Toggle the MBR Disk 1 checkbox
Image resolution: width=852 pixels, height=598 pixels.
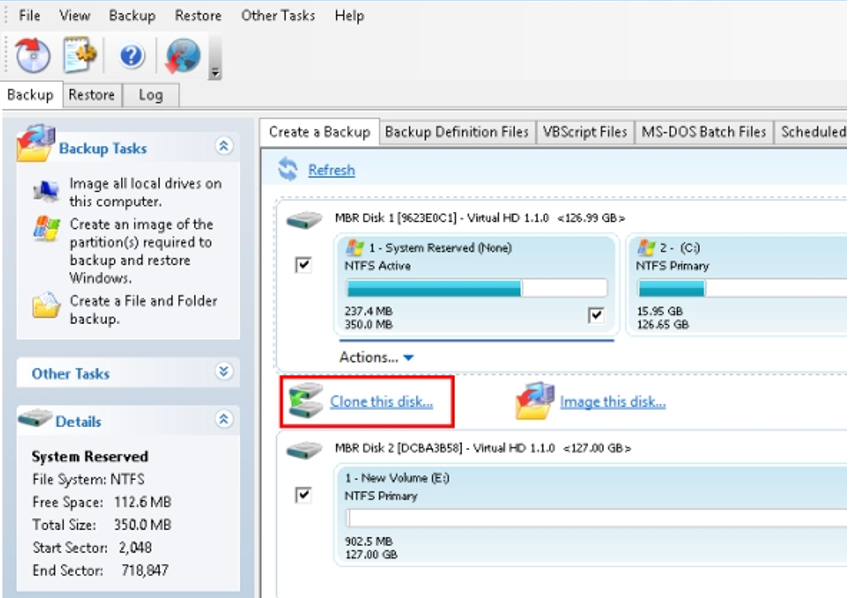(303, 265)
